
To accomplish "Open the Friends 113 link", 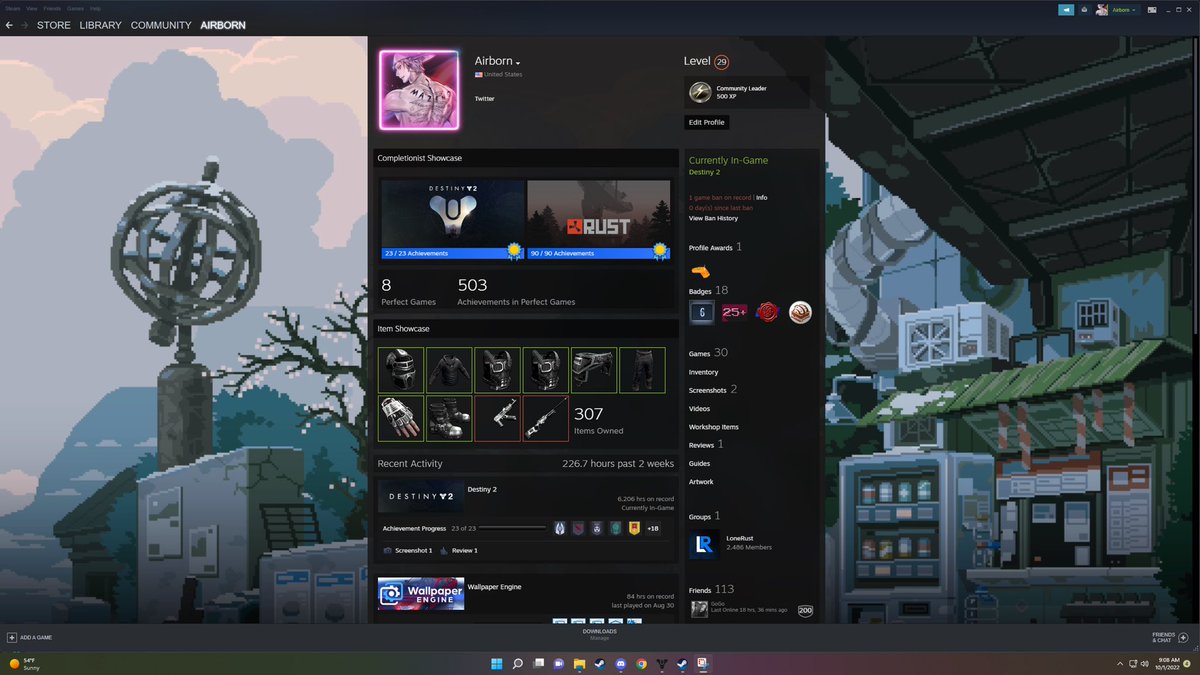I will tap(711, 590).
